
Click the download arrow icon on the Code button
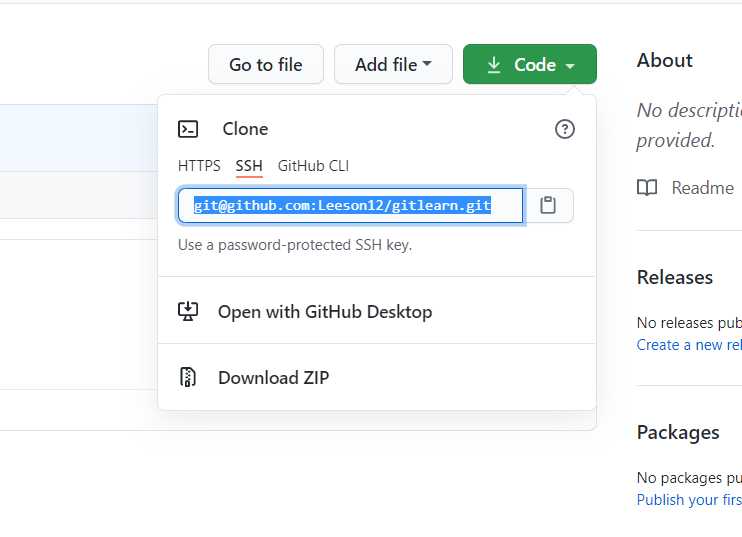[494, 65]
